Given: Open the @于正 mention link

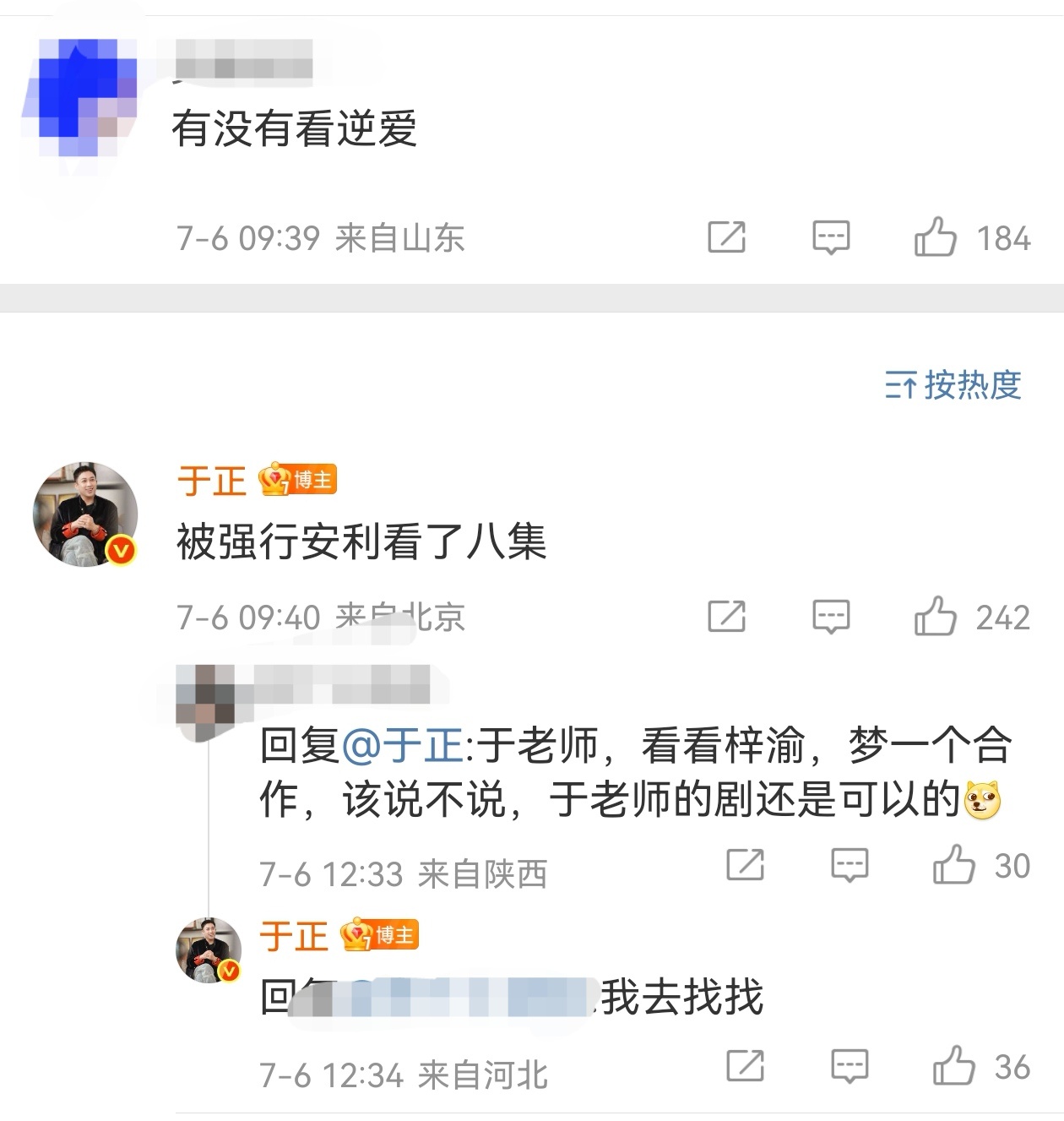Looking at the screenshot, I should click(x=403, y=746).
